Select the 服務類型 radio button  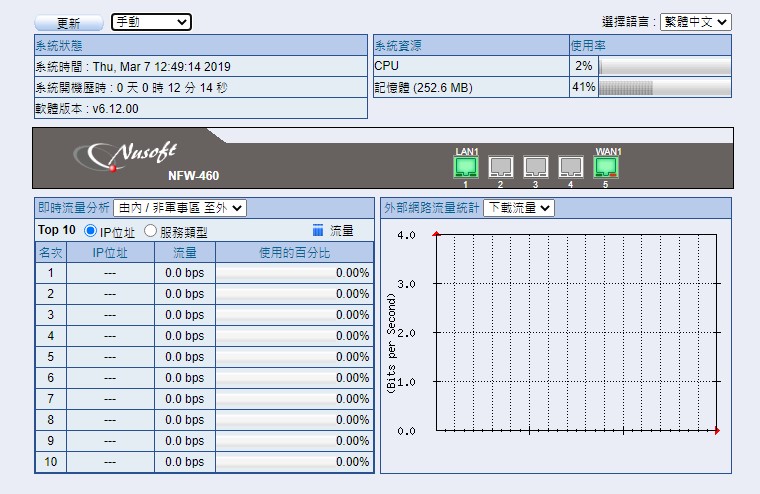pyautogui.click(x=151, y=231)
